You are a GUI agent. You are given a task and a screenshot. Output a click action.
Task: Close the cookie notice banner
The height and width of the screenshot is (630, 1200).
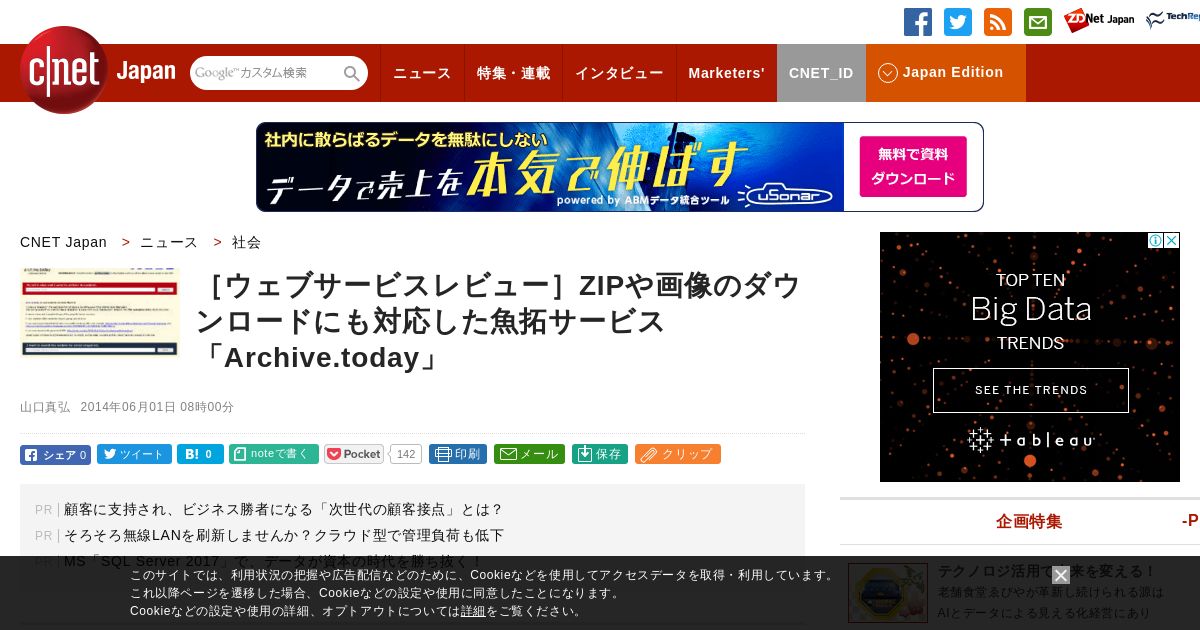pos(1061,575)
